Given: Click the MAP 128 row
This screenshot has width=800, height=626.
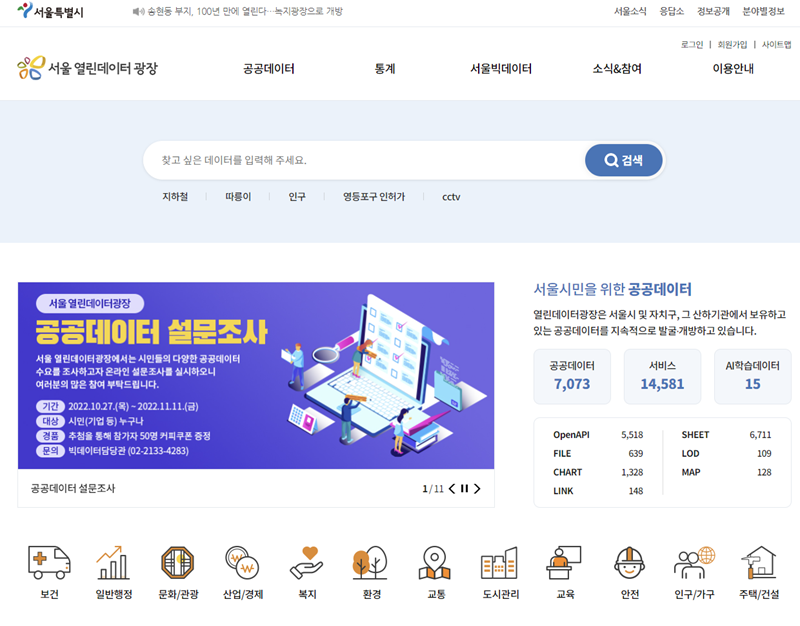Looking at the screenshot, I should [x=727, y=472].
